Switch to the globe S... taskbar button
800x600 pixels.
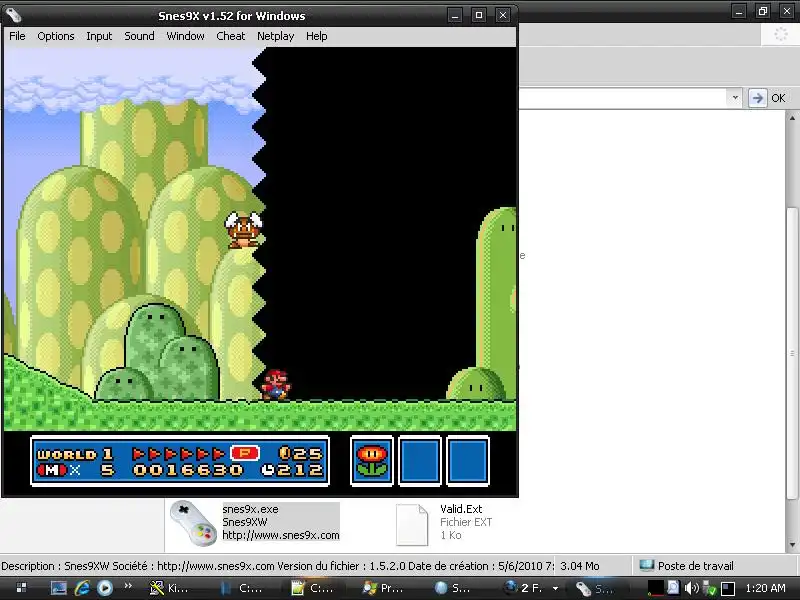454,588
